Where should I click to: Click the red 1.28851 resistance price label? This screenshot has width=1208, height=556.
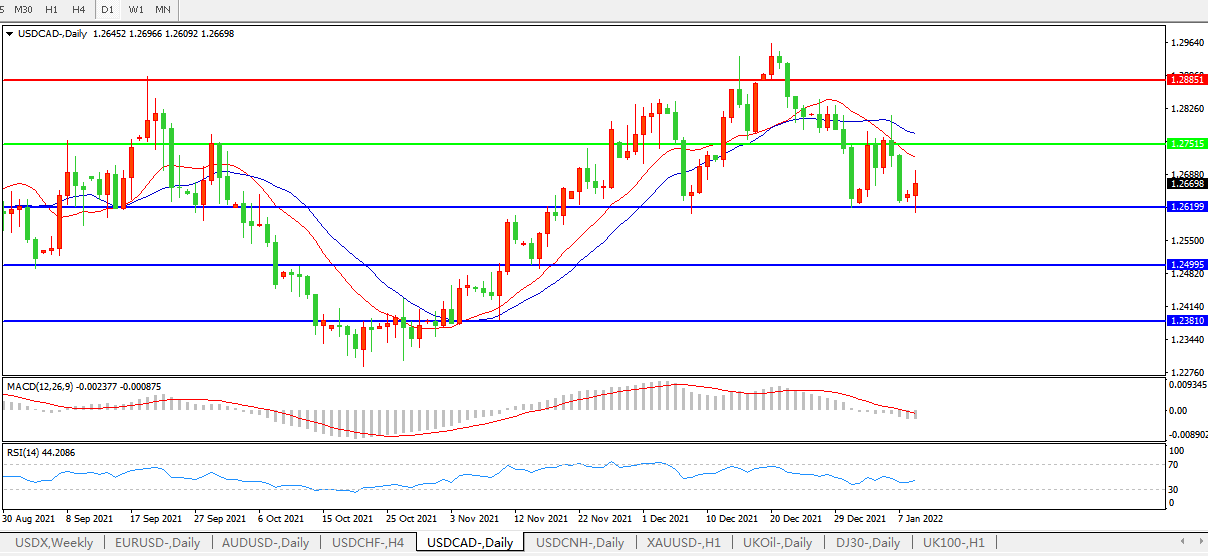tap(1186, 78)
